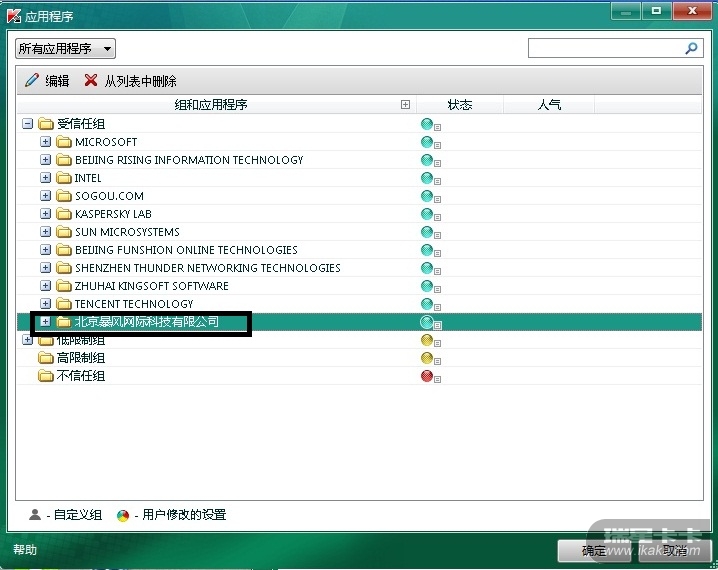718x570 pixels.
Task: Click folder icon of 高限制组
Action: [x=45, y=358]
